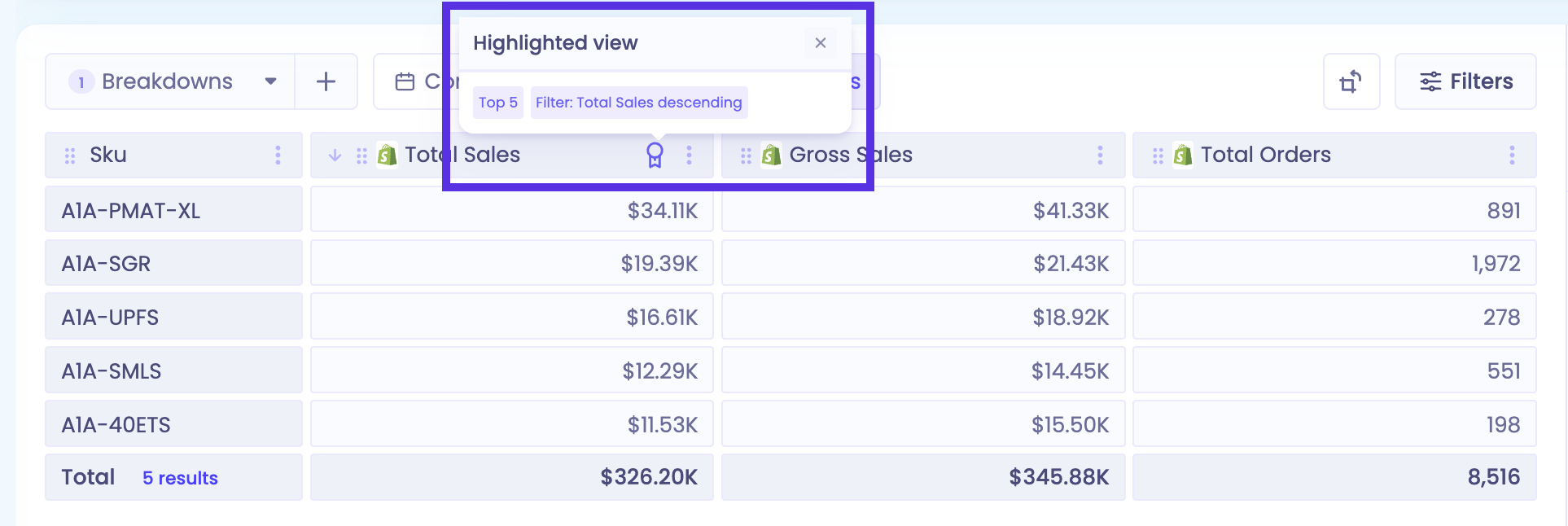
Task: Click the highlighted view ribbon icon
Action: click(655, 155)
